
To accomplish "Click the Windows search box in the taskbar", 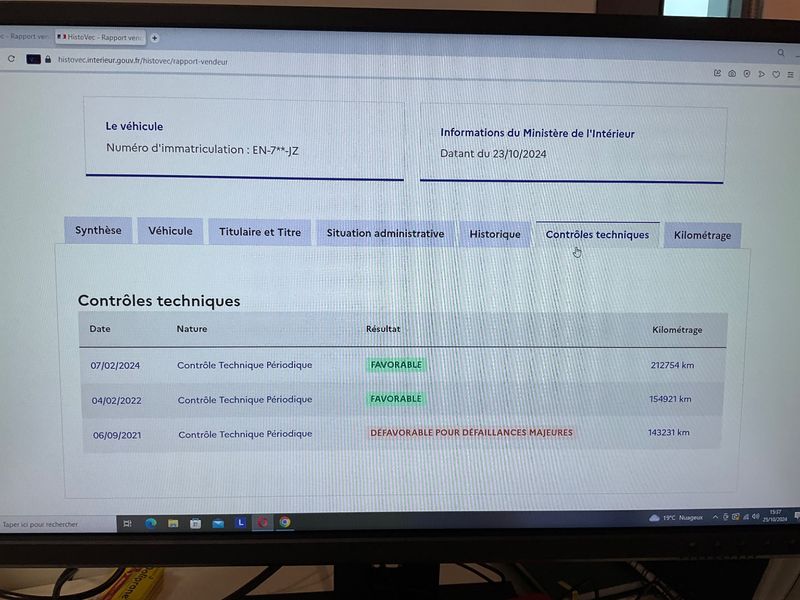I will click(58, 524).
